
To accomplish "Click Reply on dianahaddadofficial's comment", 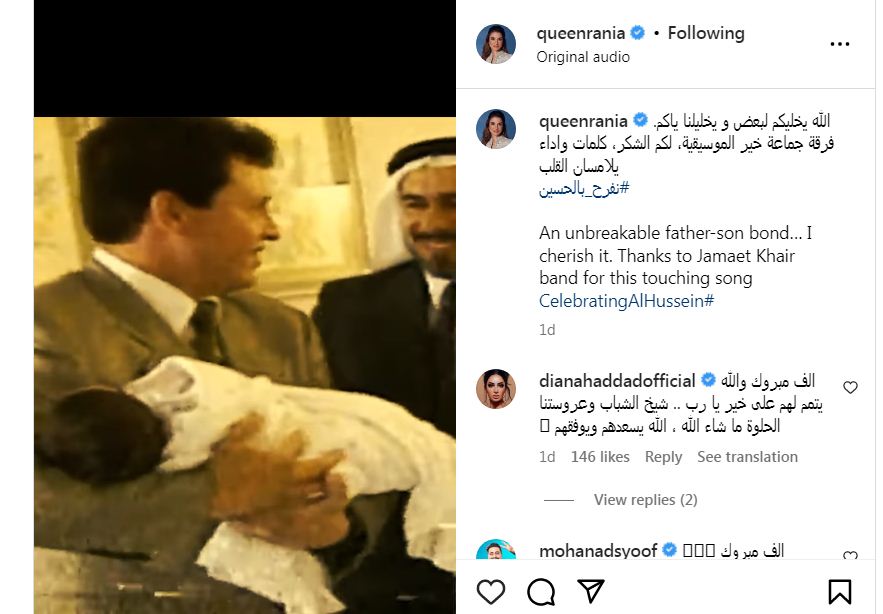I will click(x=663, y=457).
